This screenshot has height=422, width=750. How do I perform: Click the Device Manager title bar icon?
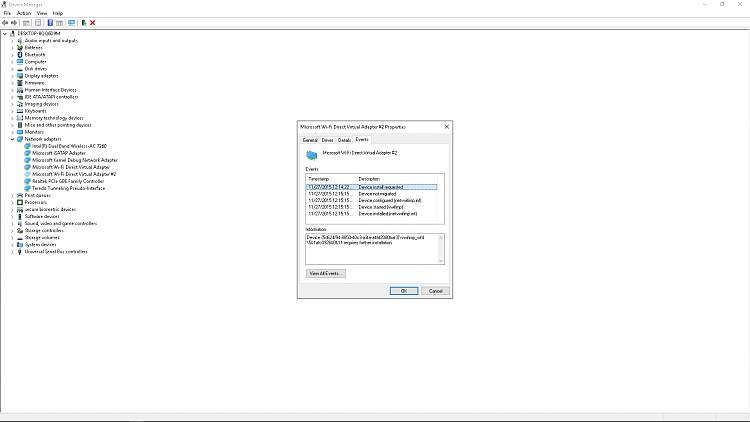tap(4, 4)
